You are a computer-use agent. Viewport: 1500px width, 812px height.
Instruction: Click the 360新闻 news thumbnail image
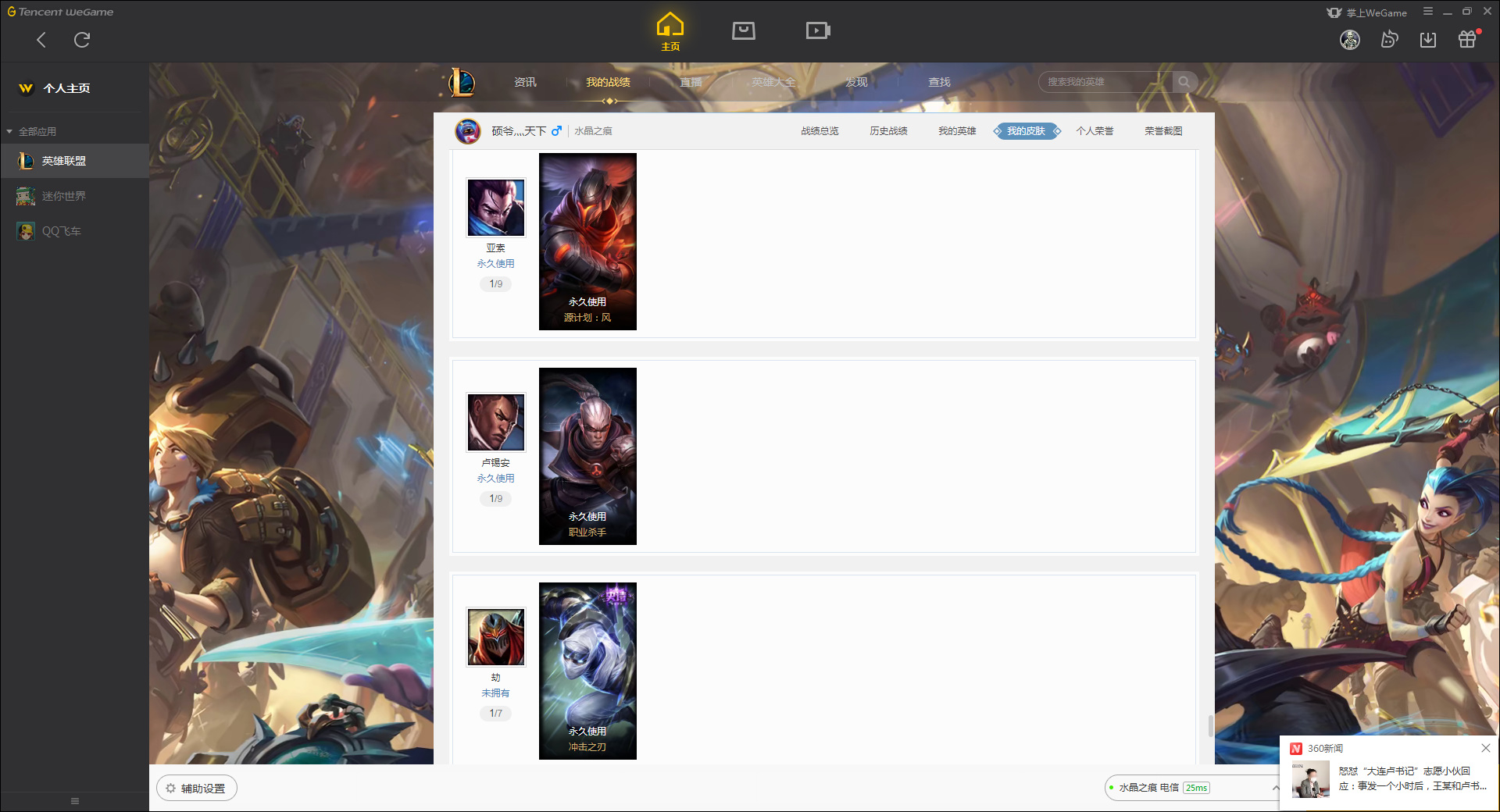coord(1310,779)
